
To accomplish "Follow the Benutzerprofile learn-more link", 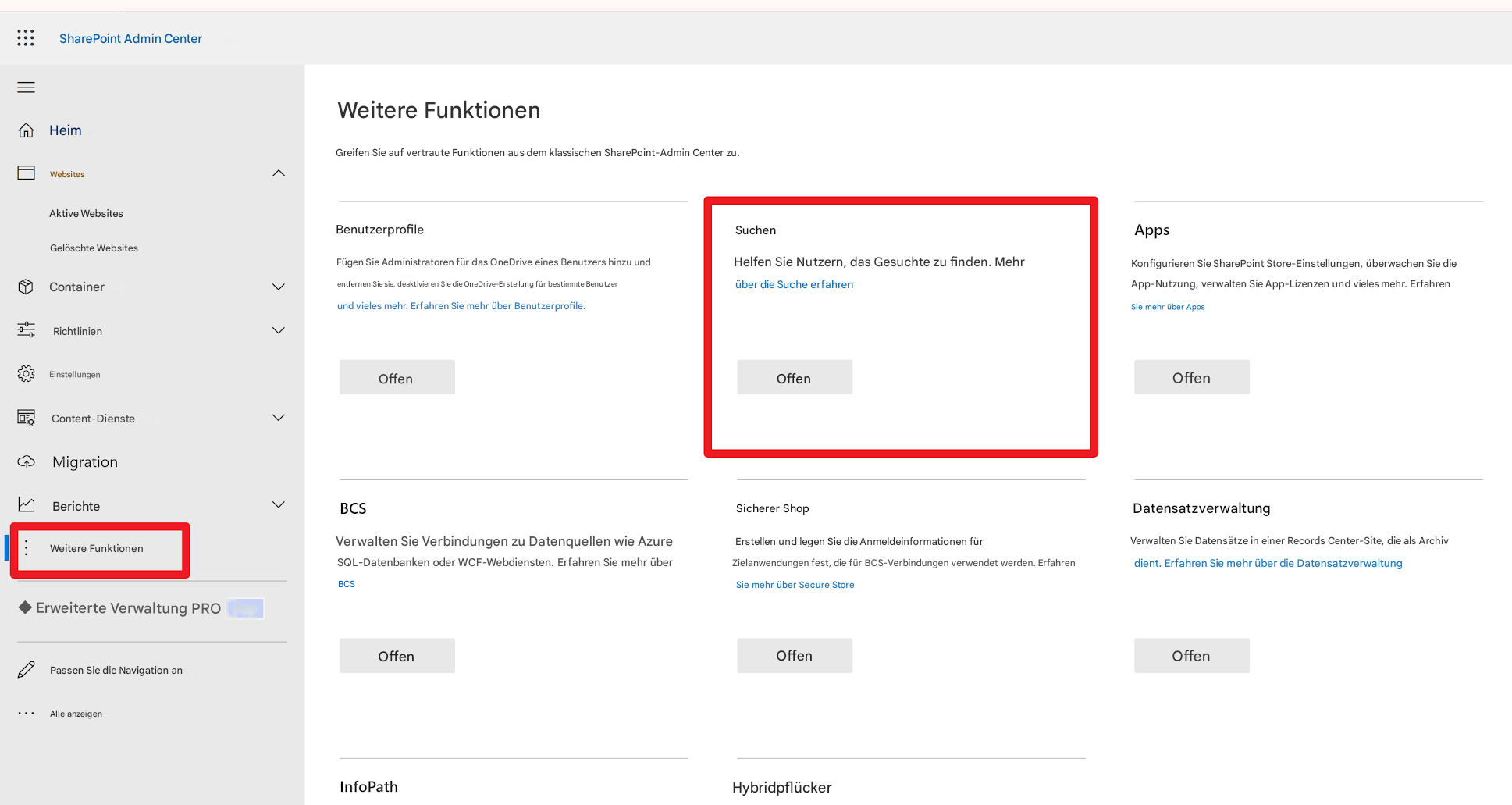I will pyautogui.click(x=461, y=306).
